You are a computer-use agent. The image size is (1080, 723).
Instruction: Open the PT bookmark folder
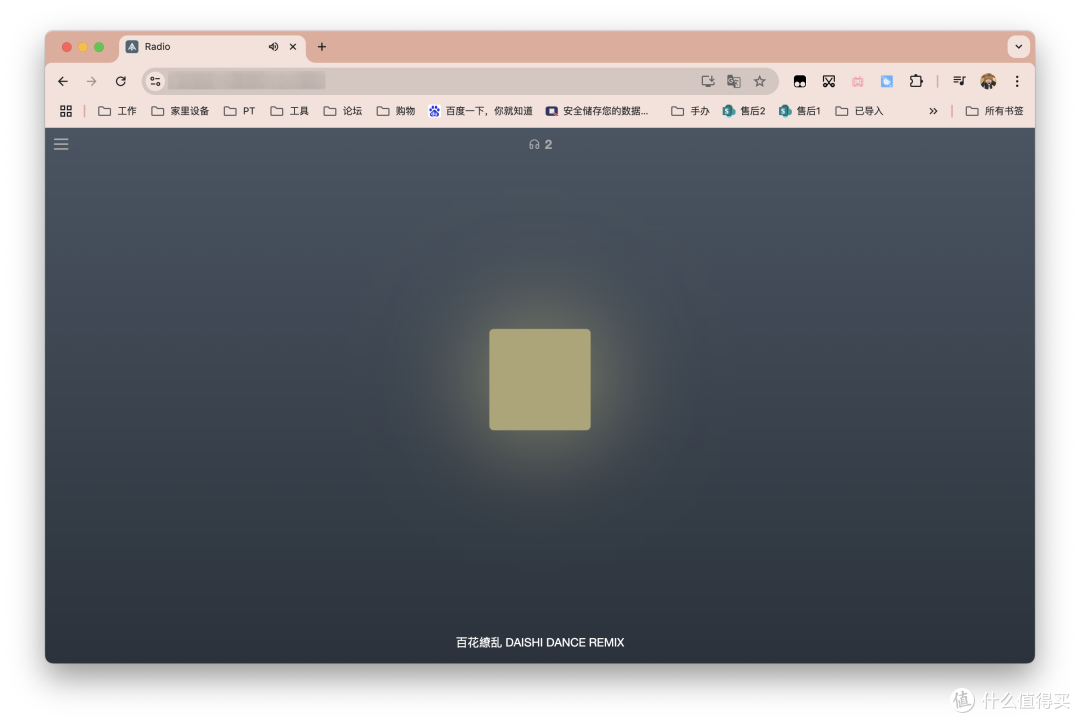click(x=239, y=111)
